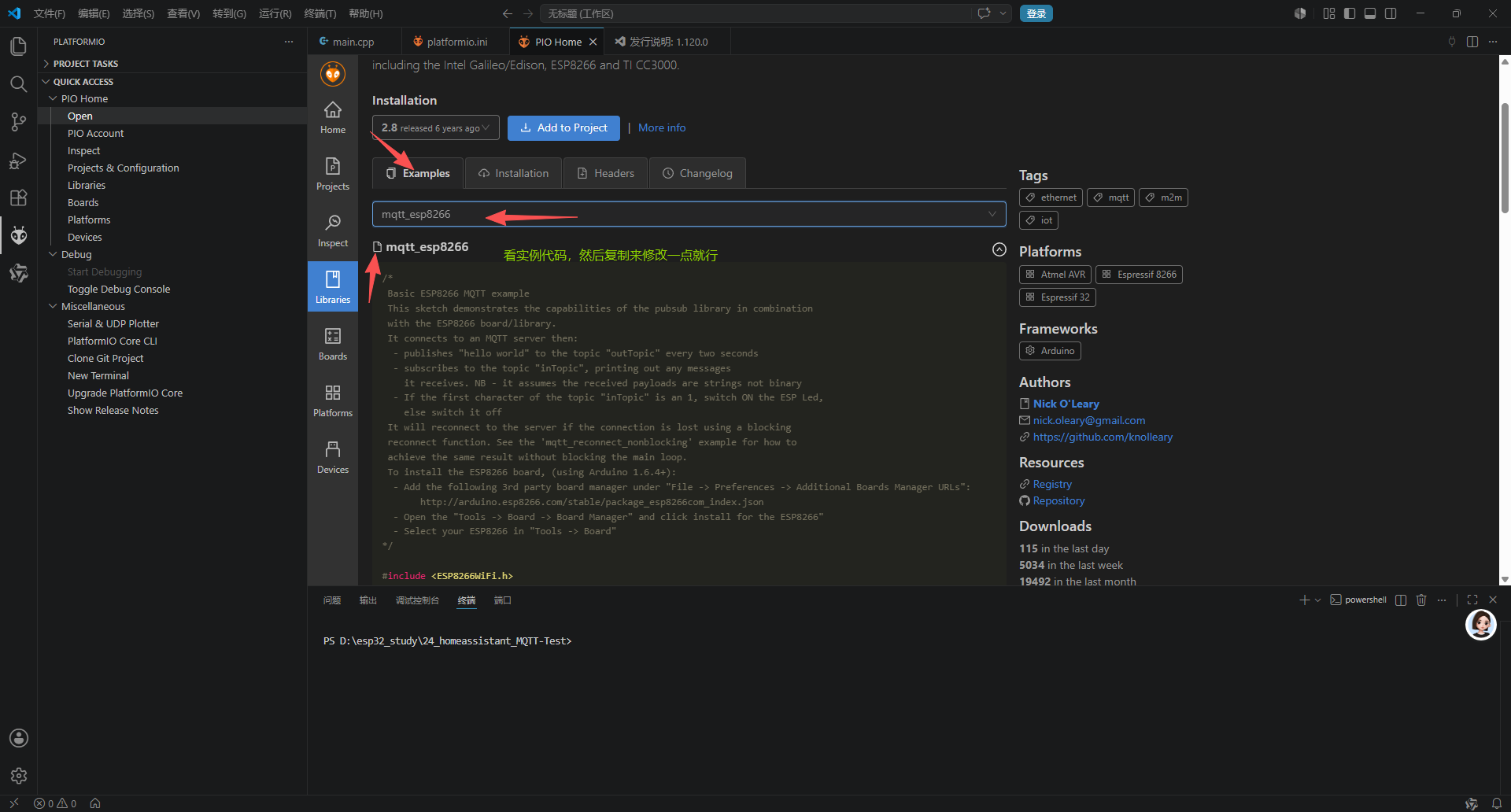
Task: Switch to the Headers tab
Action: click(605, 173)
